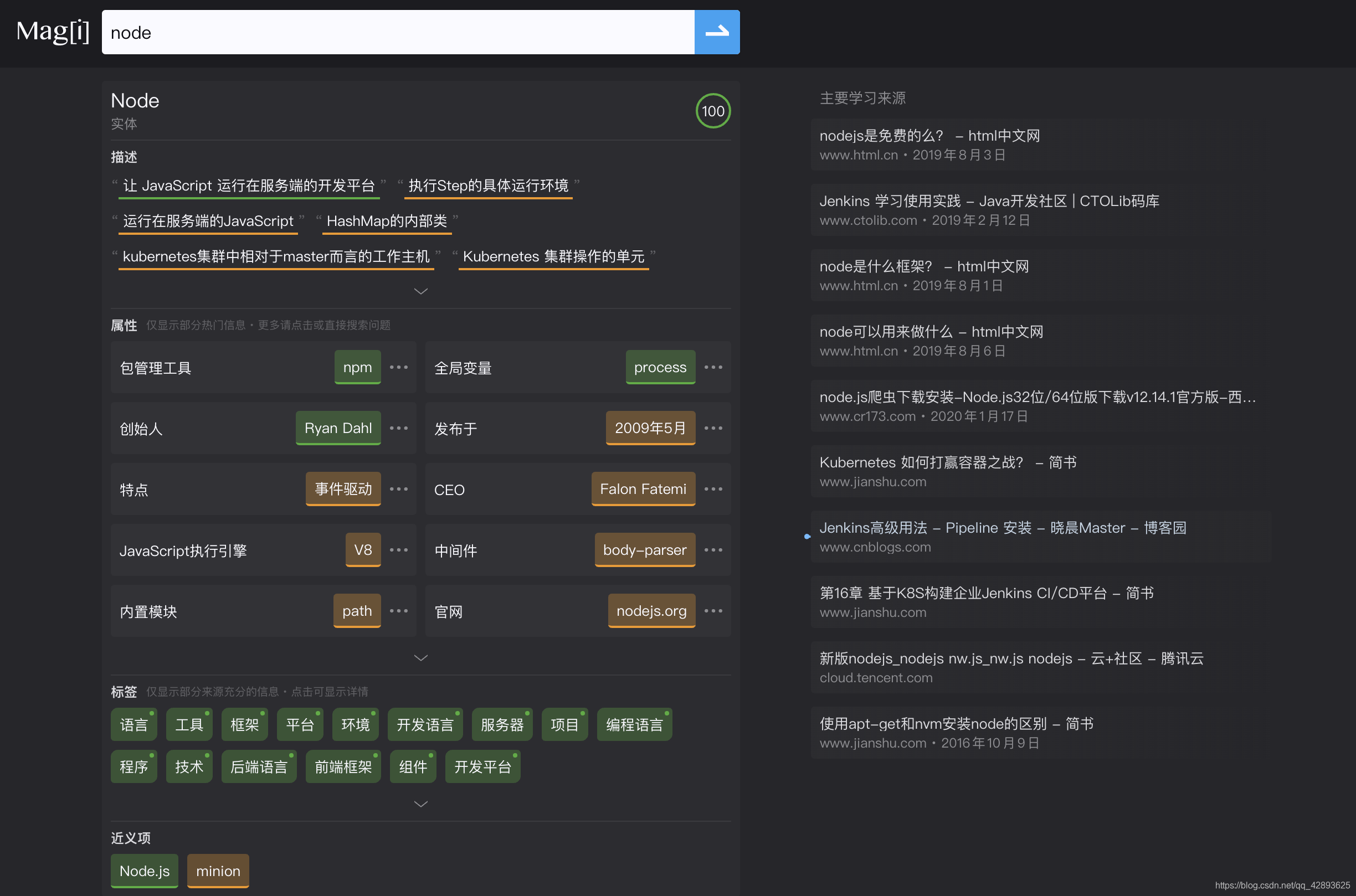This screenshot has height=896, width=1356.
Task: Open more options for 特点 事件驱动 property
Action: pos(399,489)
